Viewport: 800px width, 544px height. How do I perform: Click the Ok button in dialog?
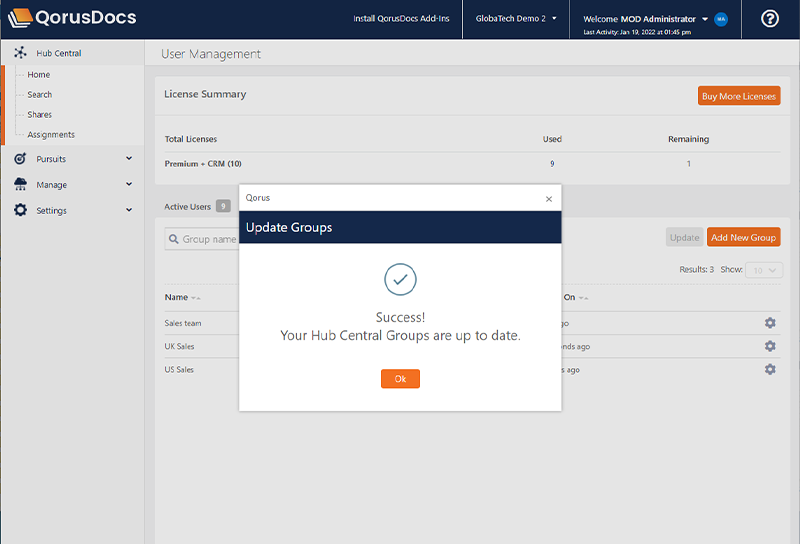pos(400,379)
